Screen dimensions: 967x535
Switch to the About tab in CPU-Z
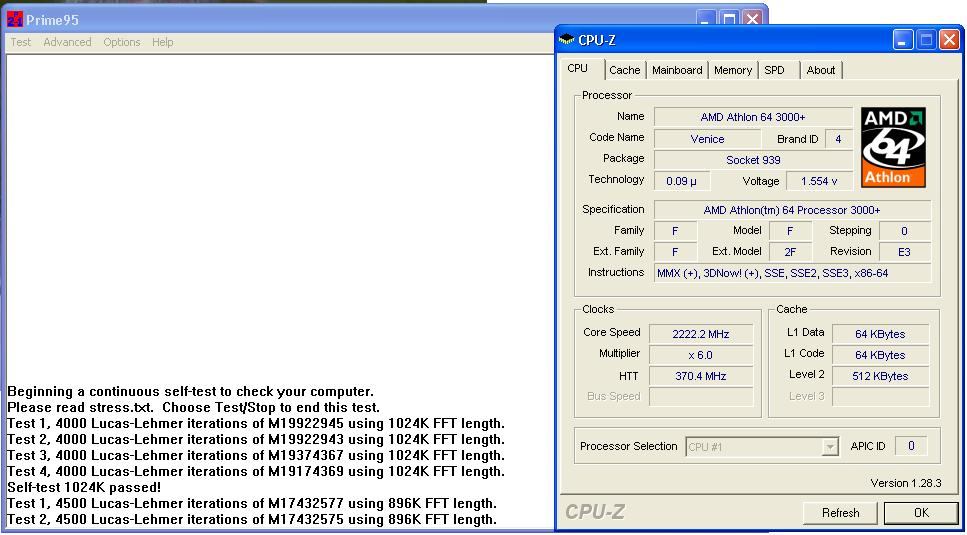pos(821,70)
